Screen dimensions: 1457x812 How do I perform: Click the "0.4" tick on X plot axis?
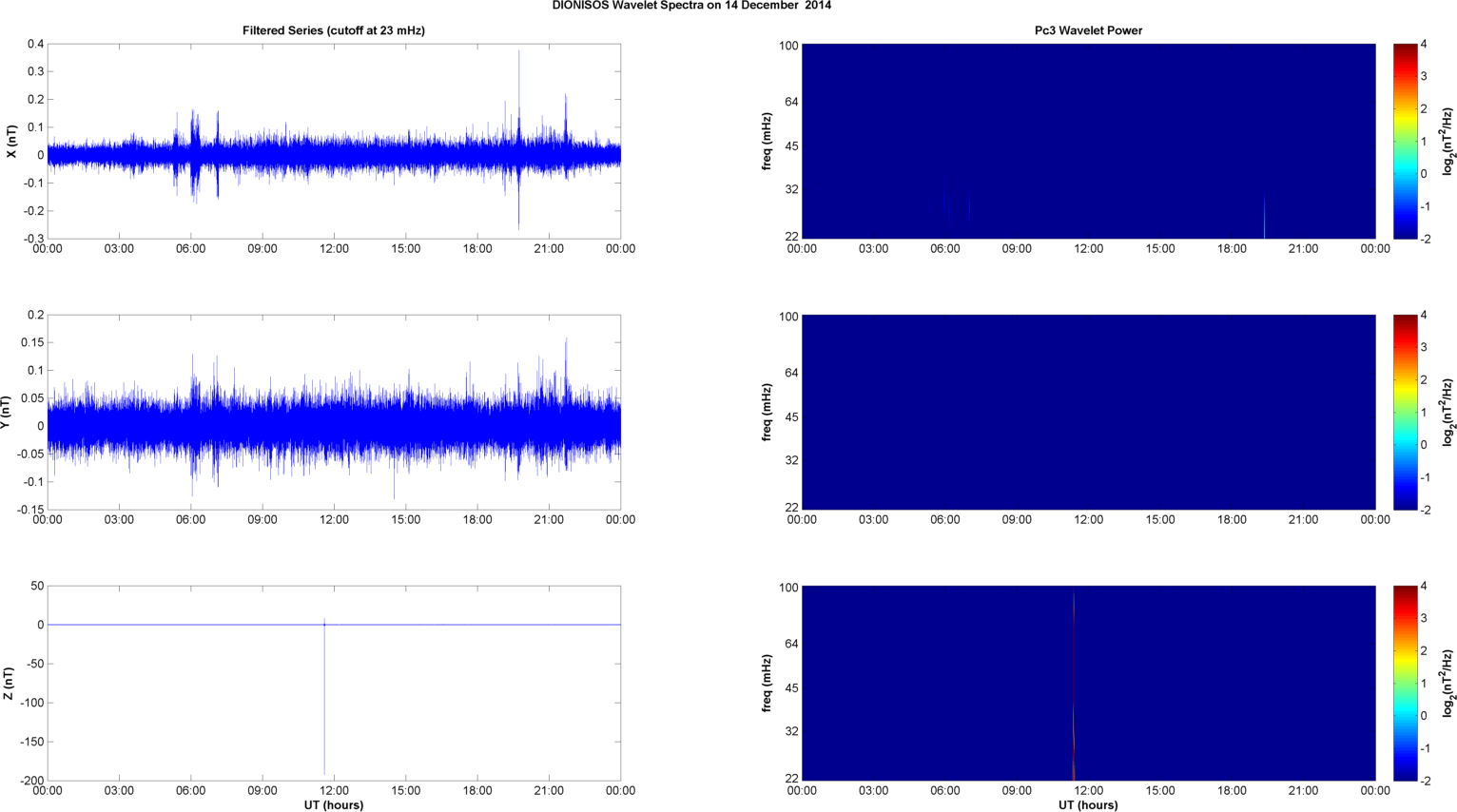click(36, 44)
